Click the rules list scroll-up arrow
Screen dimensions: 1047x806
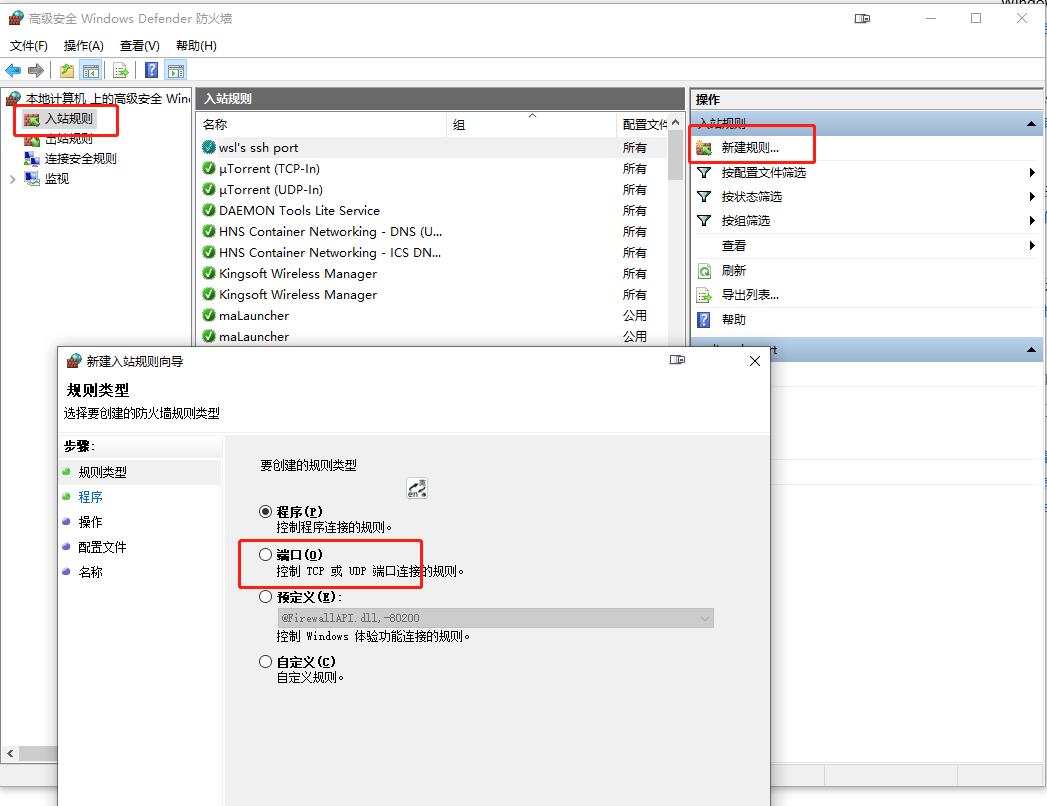tap(676, 123)
